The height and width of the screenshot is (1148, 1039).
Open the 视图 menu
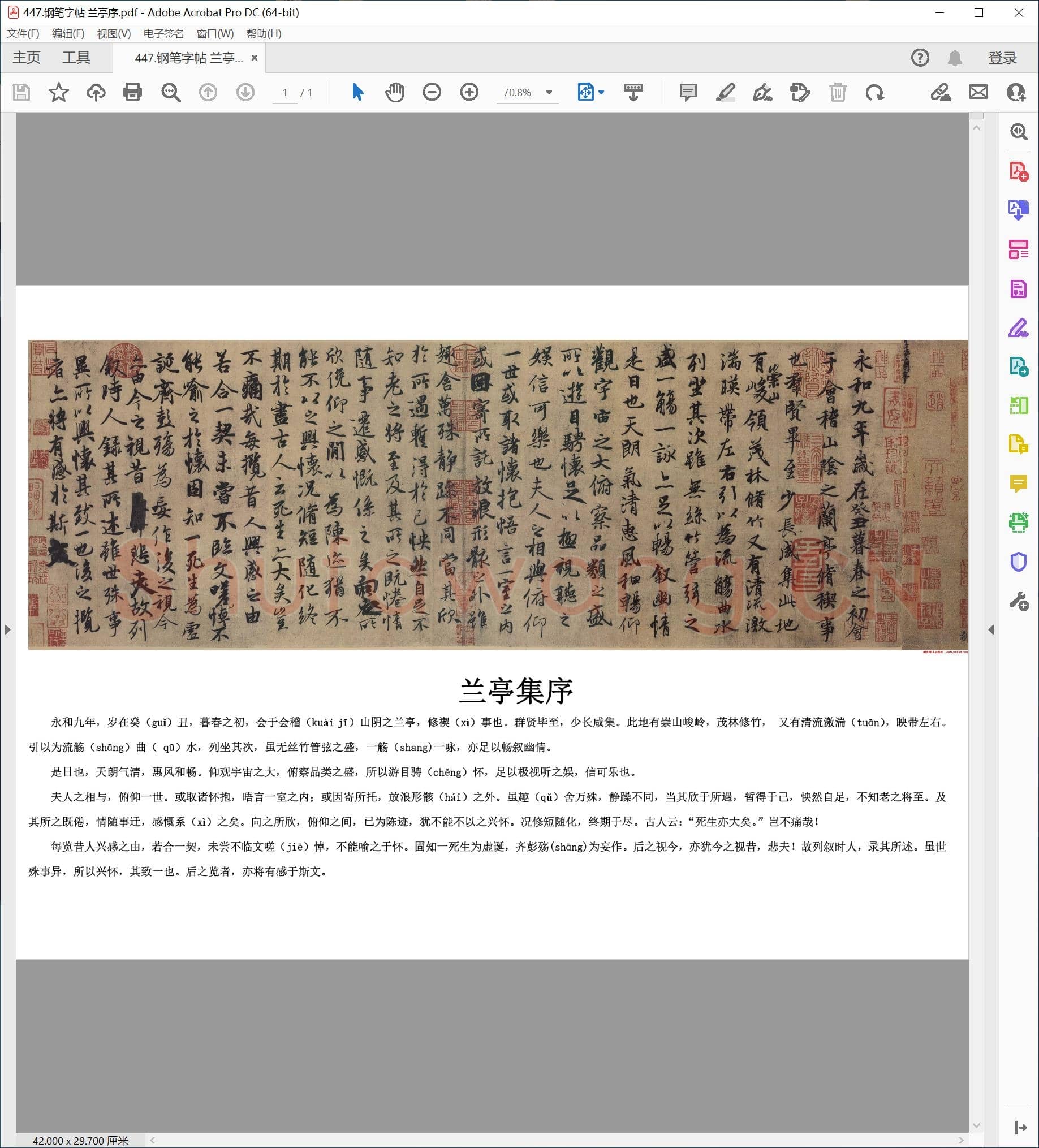coord(113,34)
